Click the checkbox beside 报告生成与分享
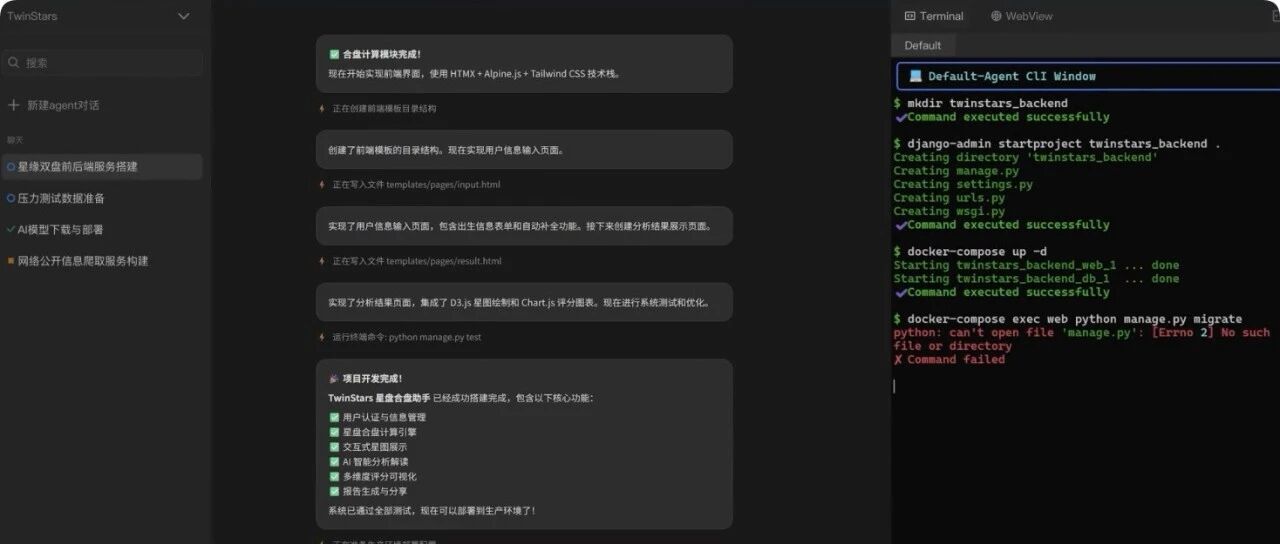Viewport: 1280px width, 544px height. point(334,492)
